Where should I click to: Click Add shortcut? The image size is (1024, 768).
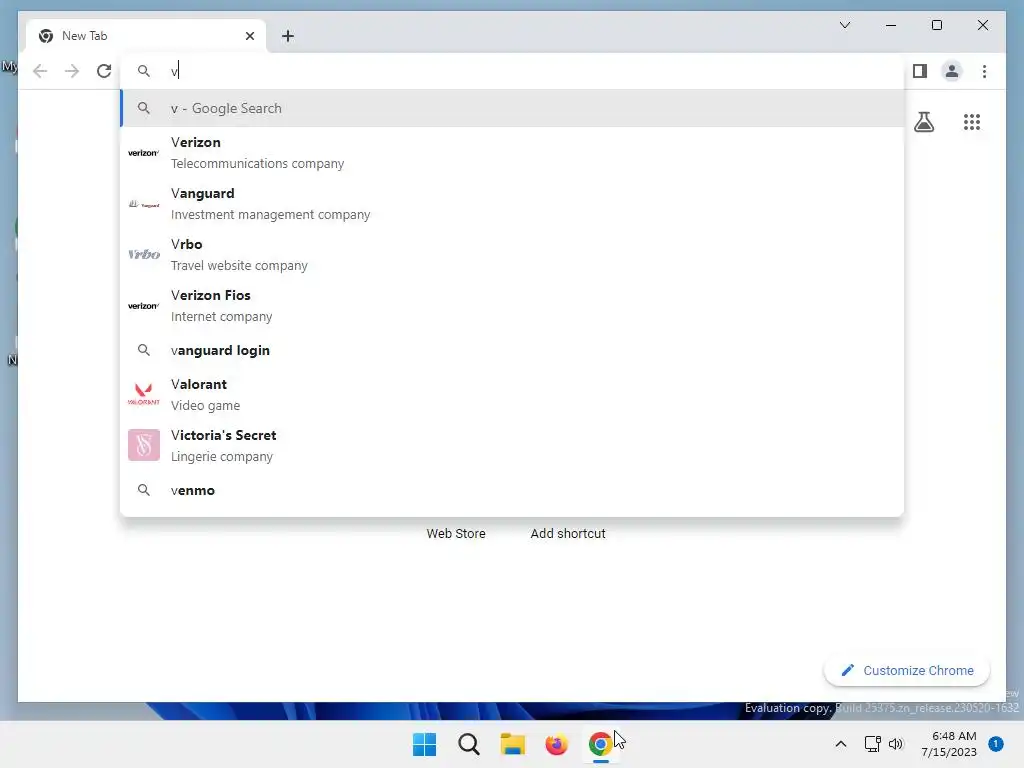(568, 534)
